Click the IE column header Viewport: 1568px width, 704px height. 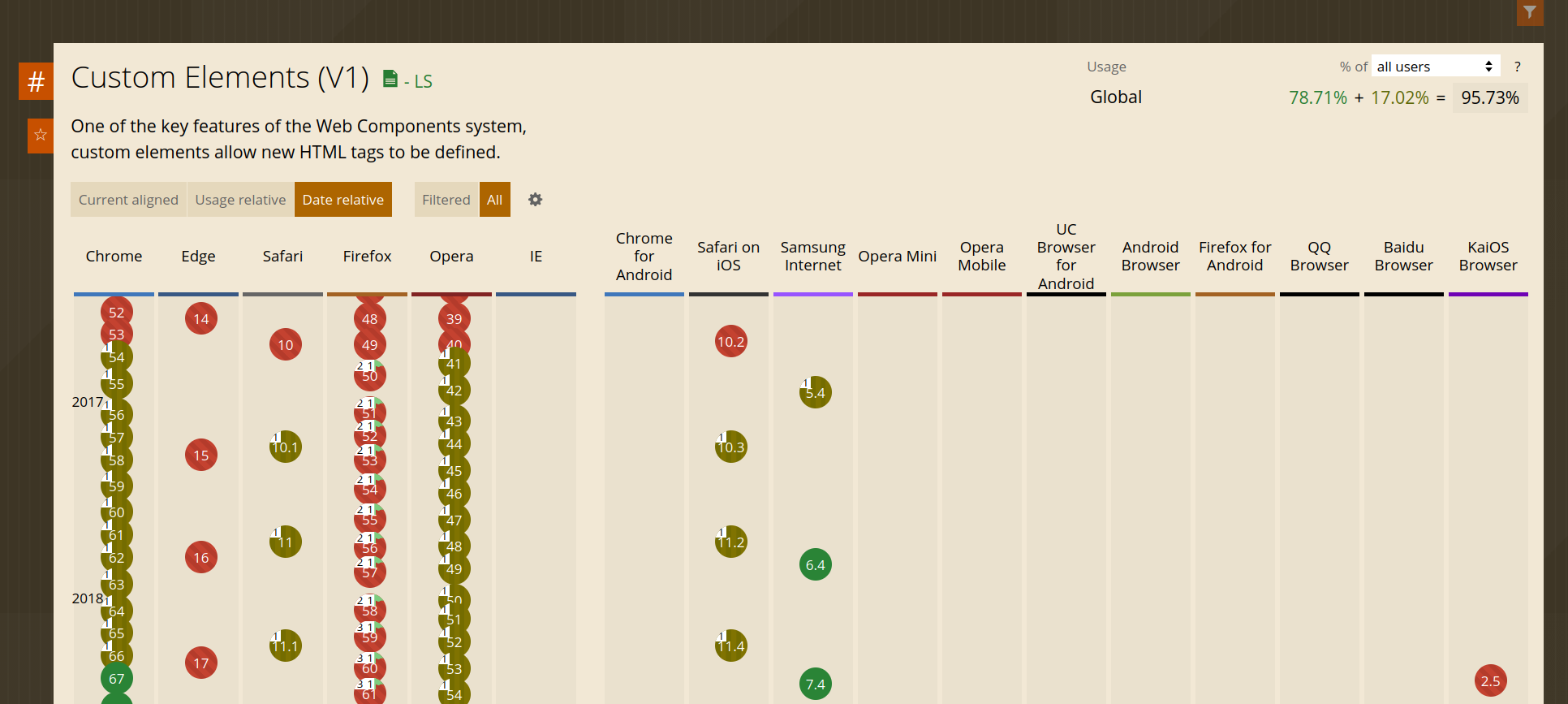[x=536, y=257]
